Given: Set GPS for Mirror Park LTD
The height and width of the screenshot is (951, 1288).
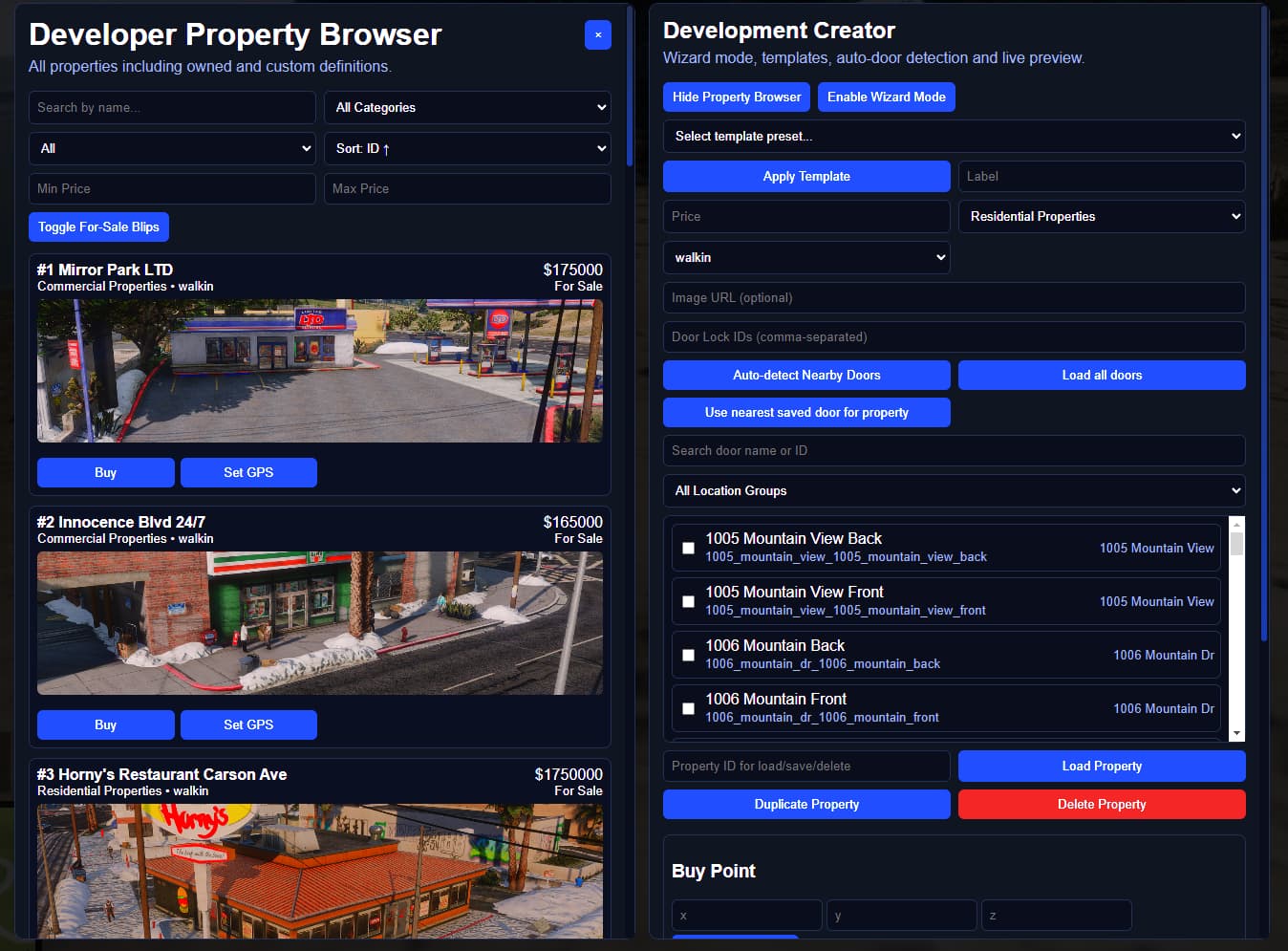Looking at the screenshot, I should 248,472.
